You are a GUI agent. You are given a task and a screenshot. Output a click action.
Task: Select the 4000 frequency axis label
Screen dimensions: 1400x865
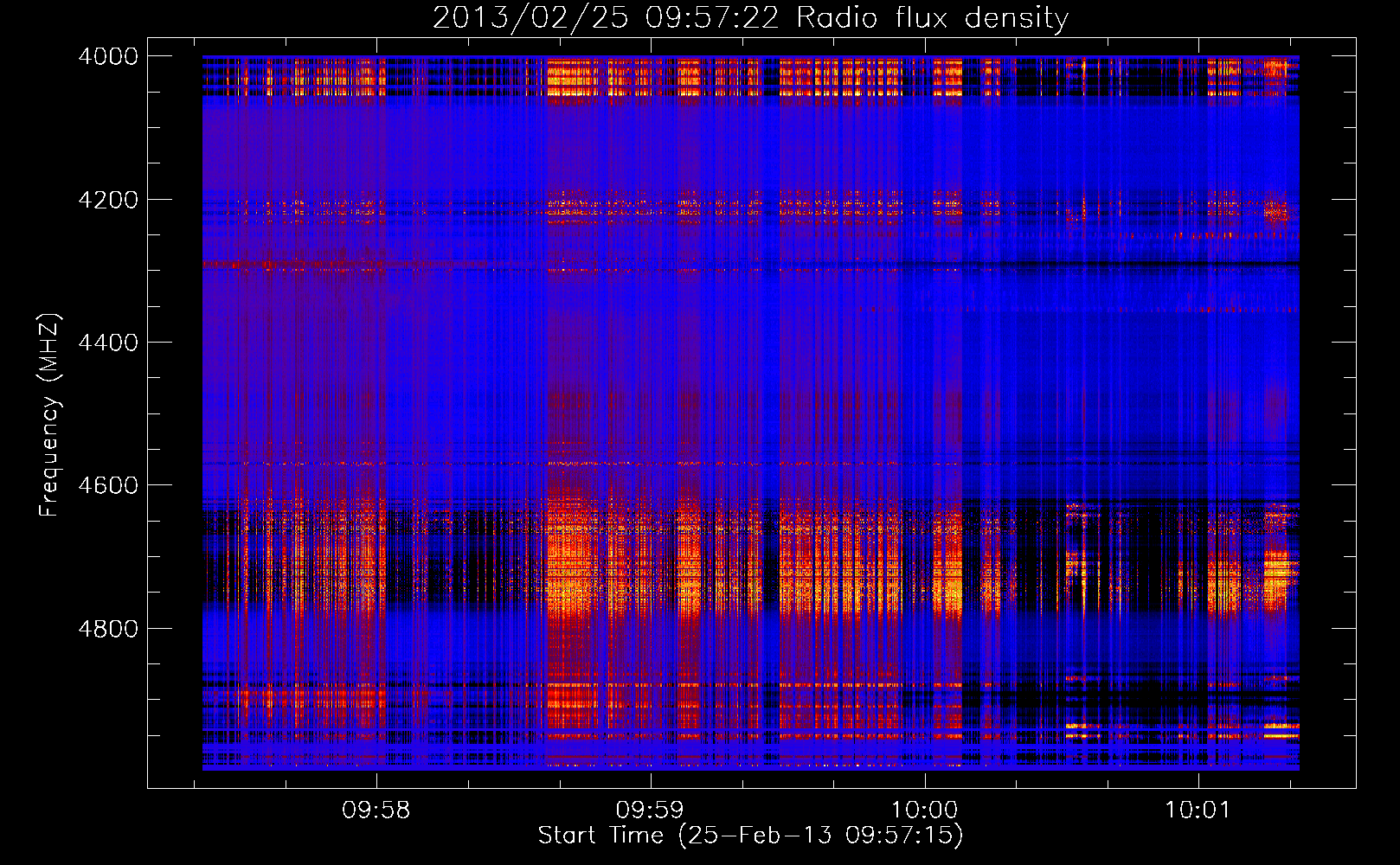click(108, 56)
